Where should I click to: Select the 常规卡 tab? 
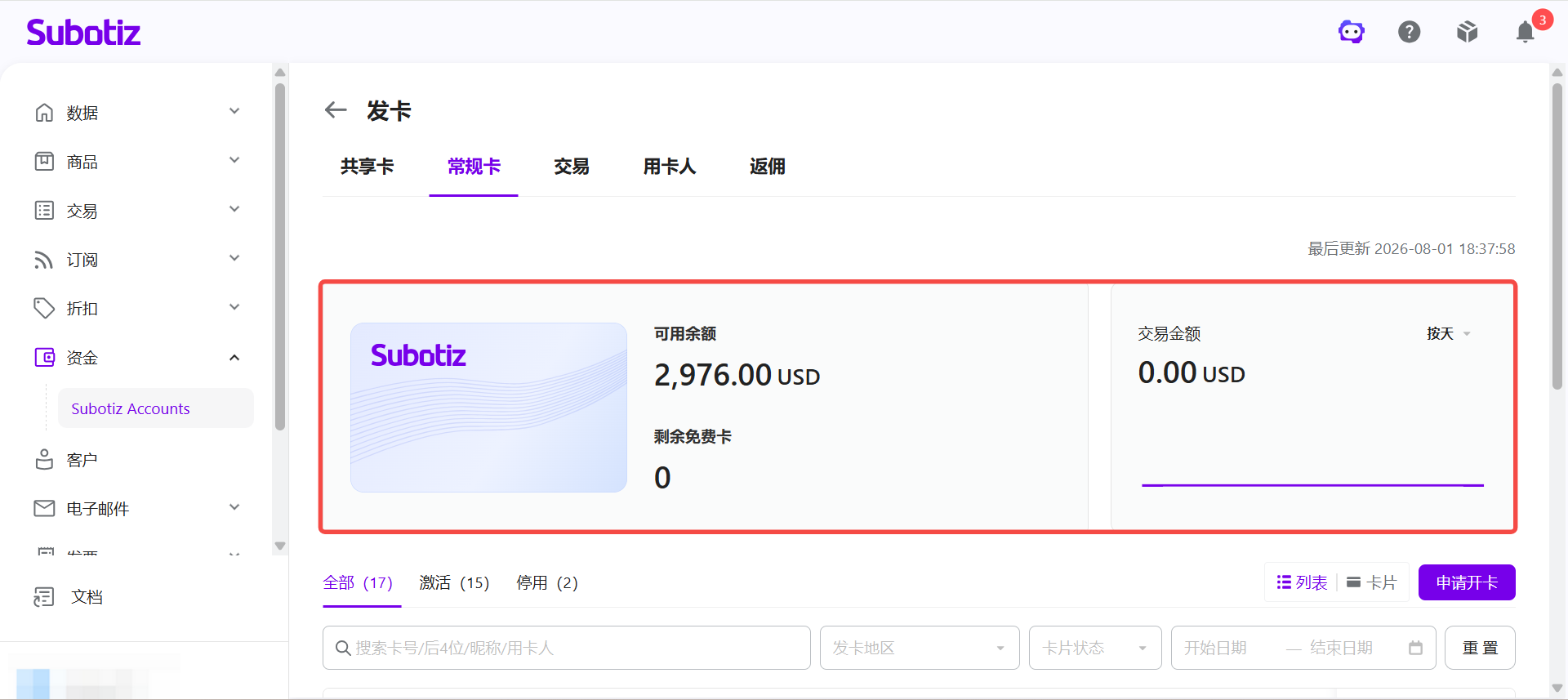(x=474, y=167)
